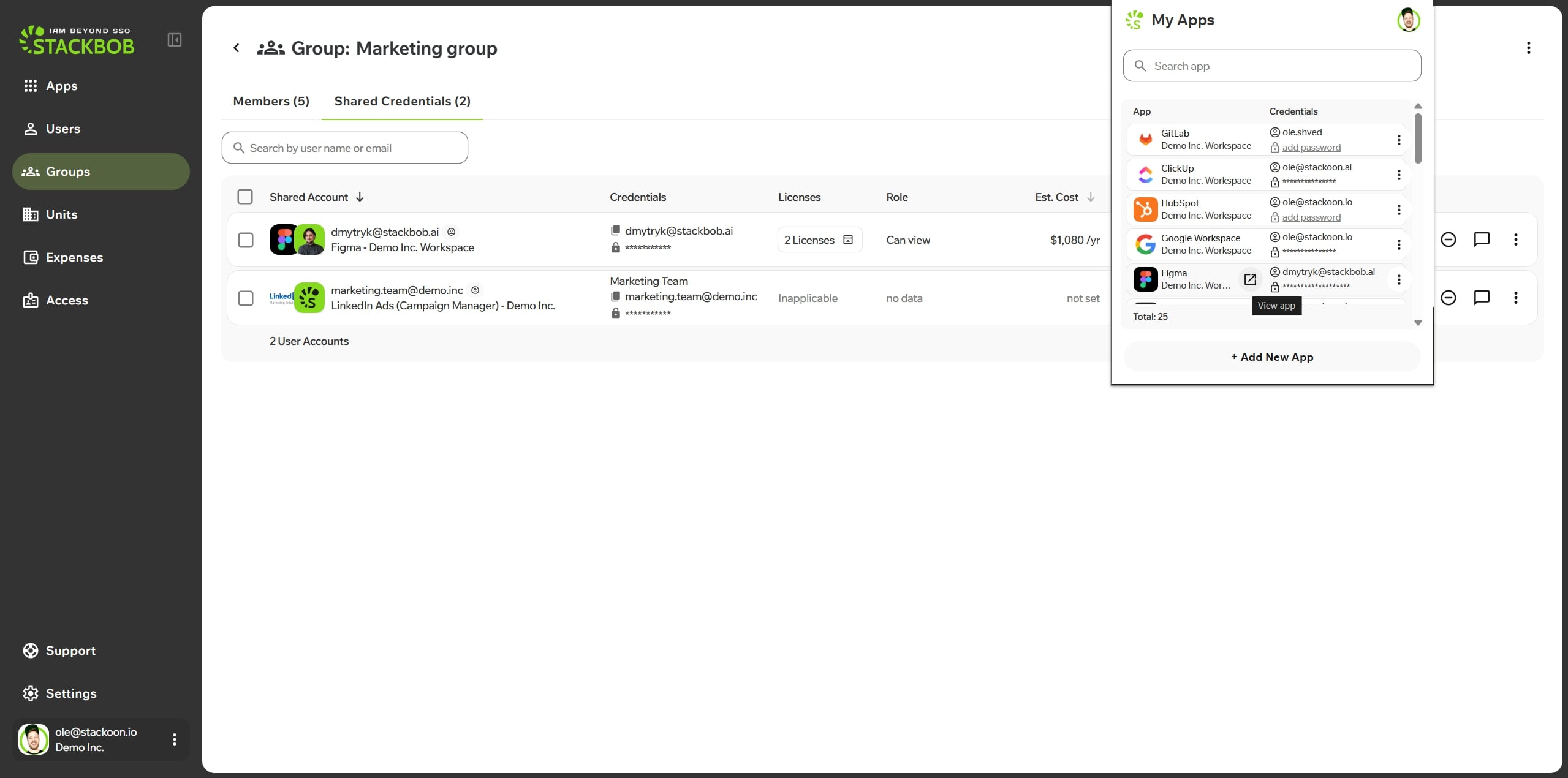Open account menu next to ole@stackoon.io
1568x778 pixels.
coord(175,739)
